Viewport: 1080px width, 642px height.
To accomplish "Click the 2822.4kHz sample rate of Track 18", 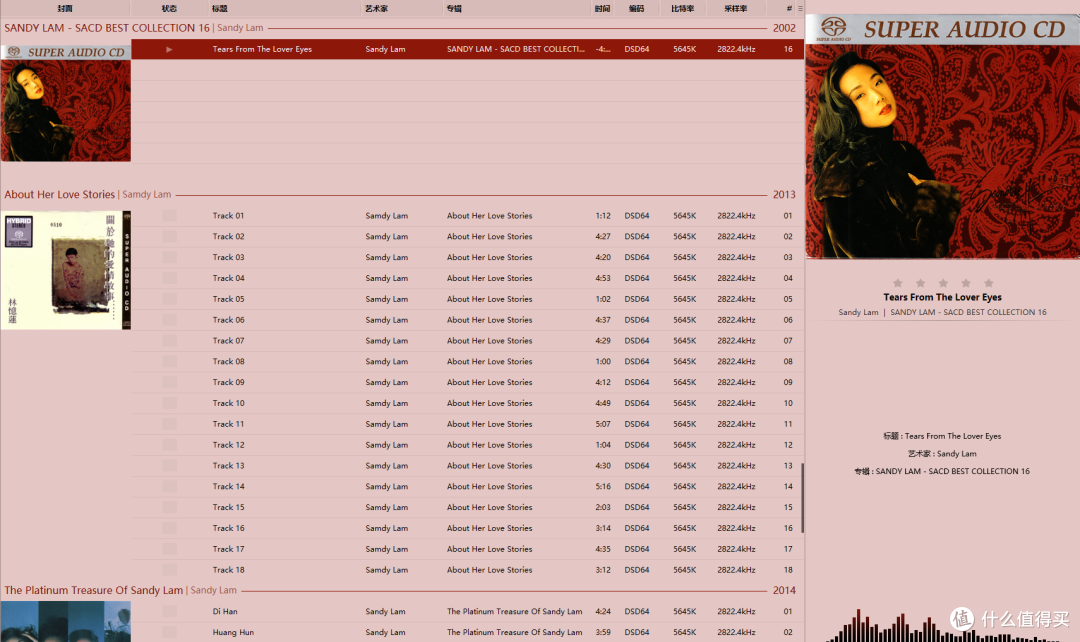I will (x=736, y=570).
